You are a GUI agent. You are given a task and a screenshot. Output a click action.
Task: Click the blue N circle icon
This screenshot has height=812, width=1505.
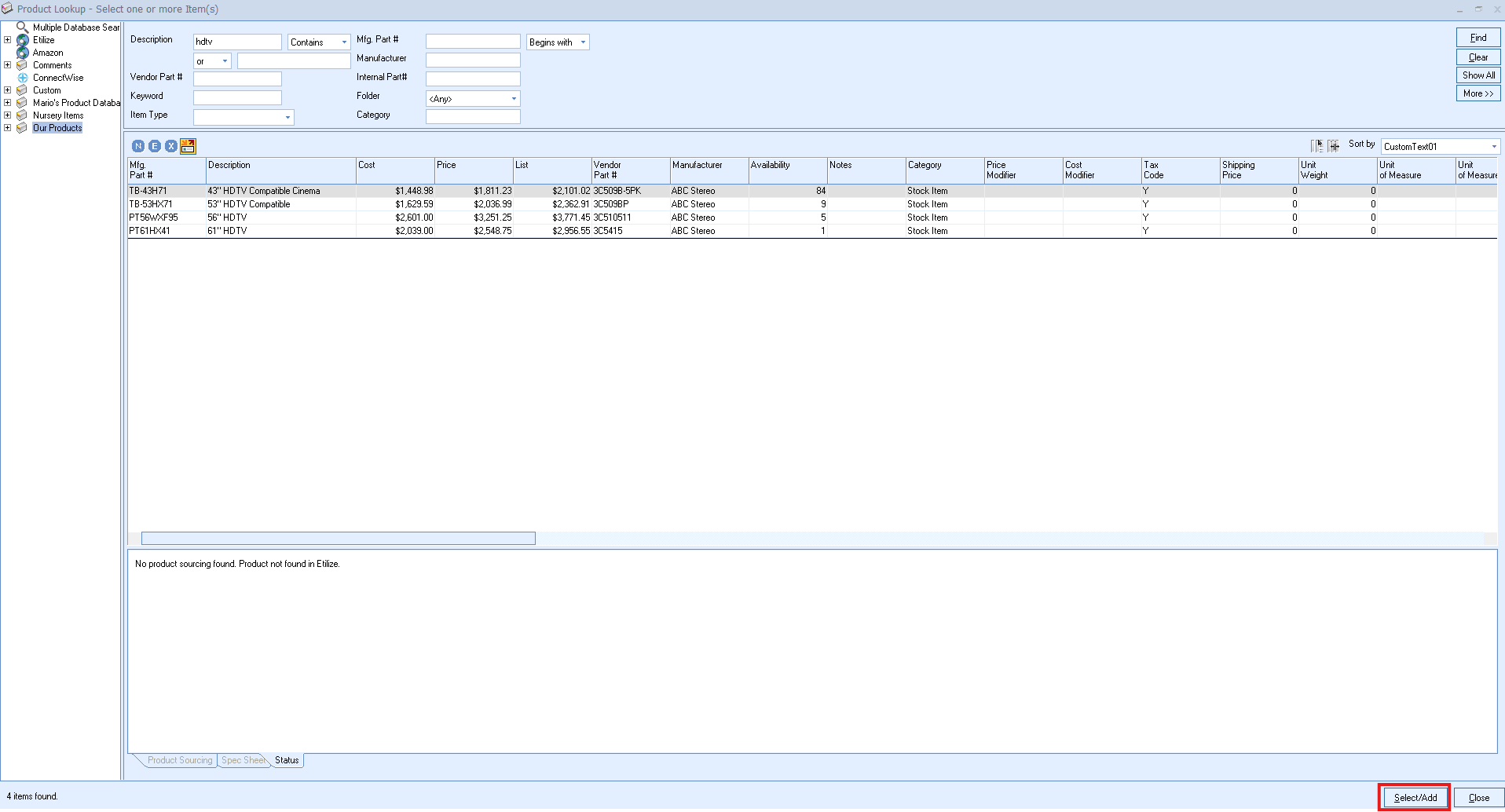(138, 146)
